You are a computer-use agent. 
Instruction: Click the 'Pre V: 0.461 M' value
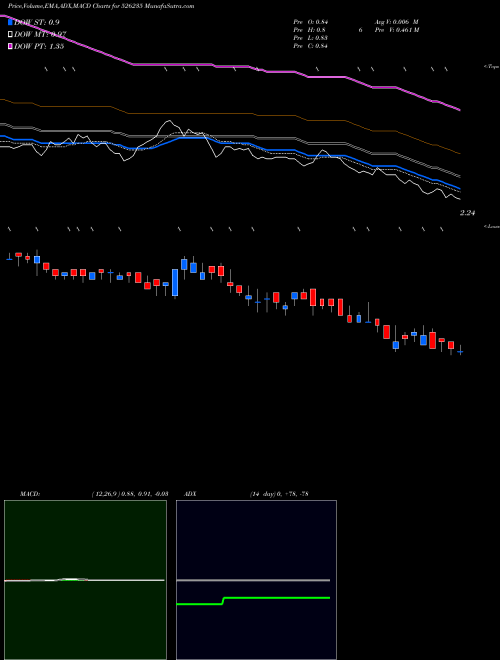(x=396, y=30)
